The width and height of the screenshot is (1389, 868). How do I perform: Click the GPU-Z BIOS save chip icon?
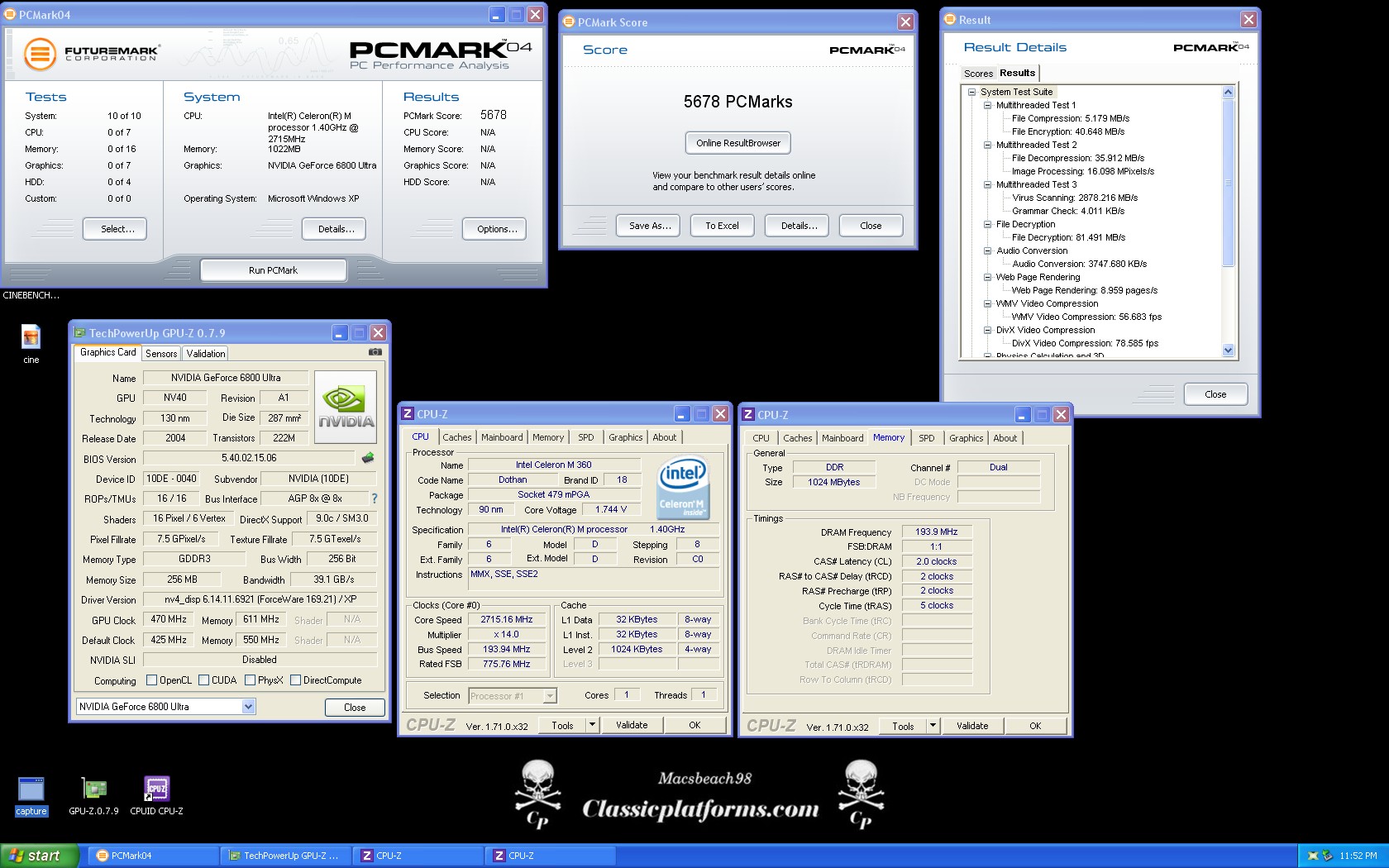click(368, 457)
